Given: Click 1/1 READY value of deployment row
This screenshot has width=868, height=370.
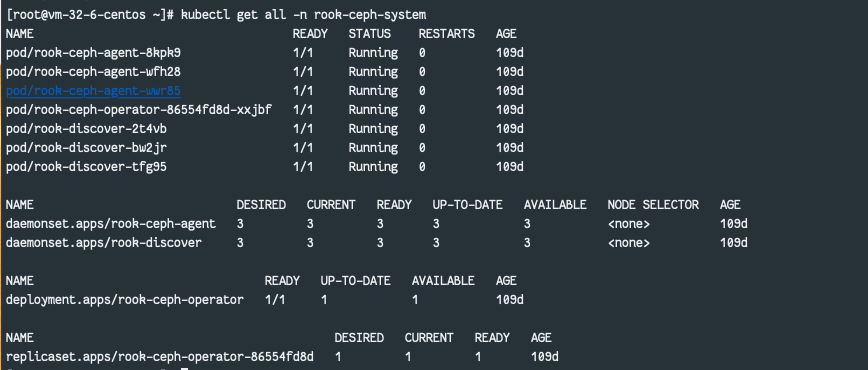Looking at the screenshot, I should pyautogui.click(x=275, y=300).
